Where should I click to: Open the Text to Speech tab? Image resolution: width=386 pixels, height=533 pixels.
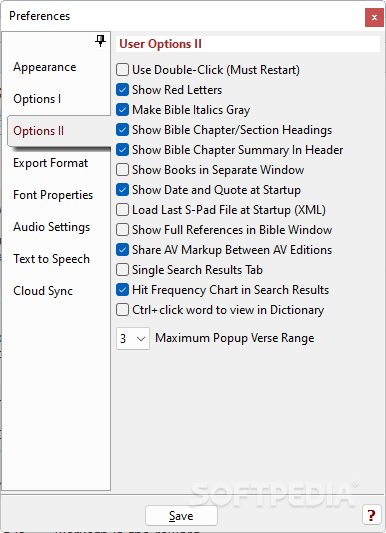coord(51,259)
